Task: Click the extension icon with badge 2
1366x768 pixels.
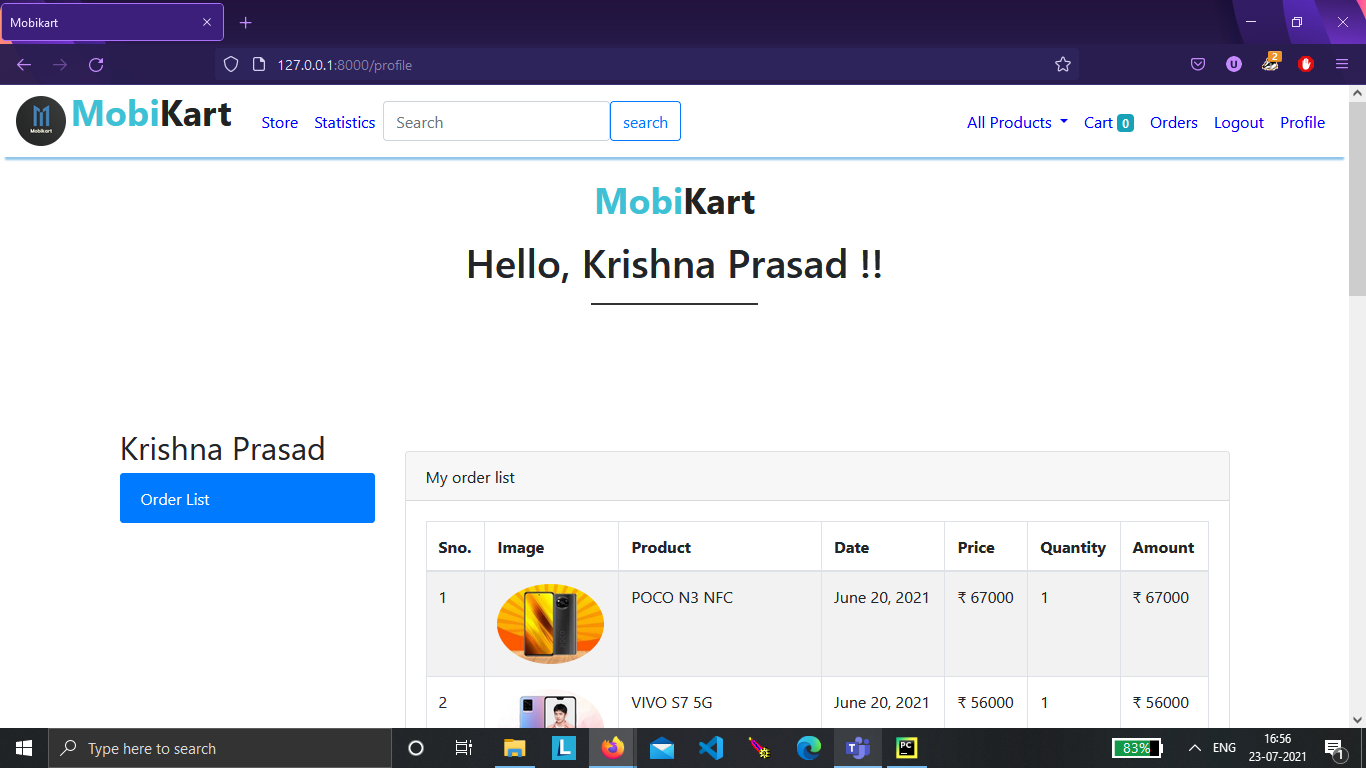Action: pos(1270,63)
